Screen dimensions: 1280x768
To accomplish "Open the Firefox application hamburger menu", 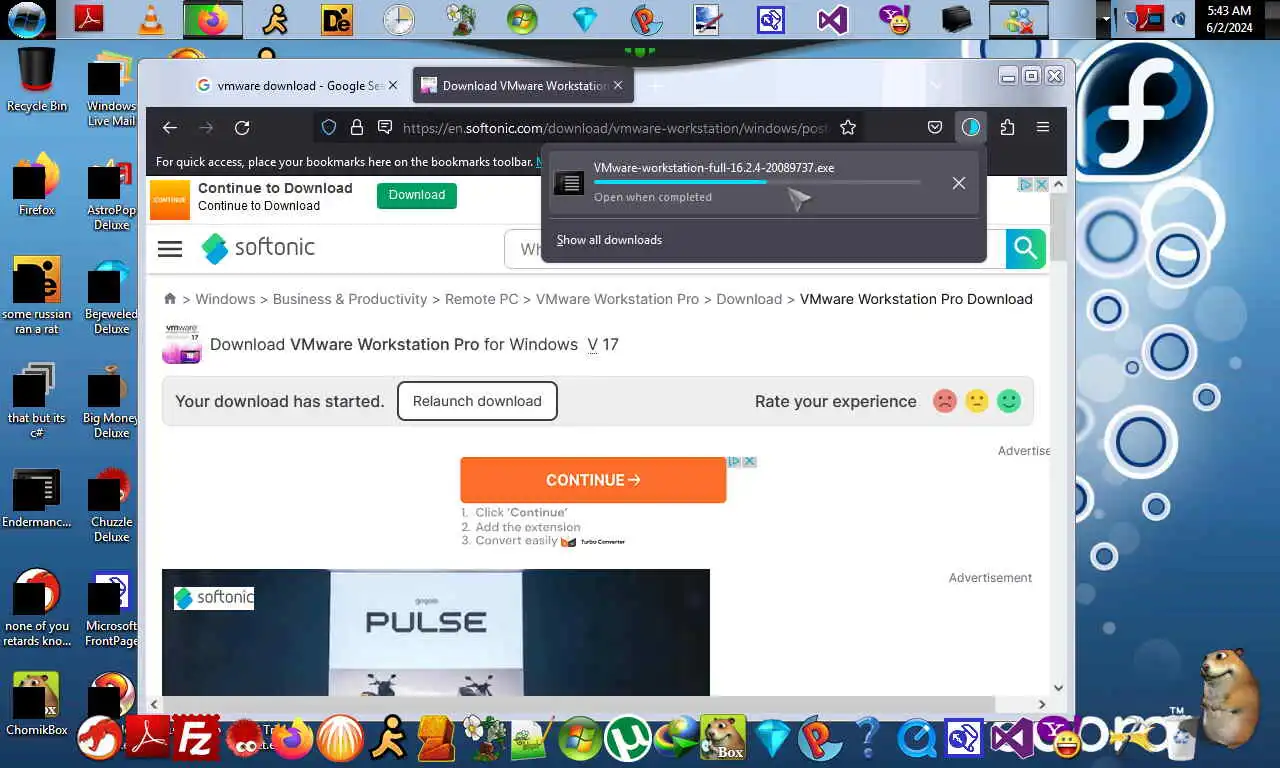I will pyautogui.click(x=1043, y=128).
